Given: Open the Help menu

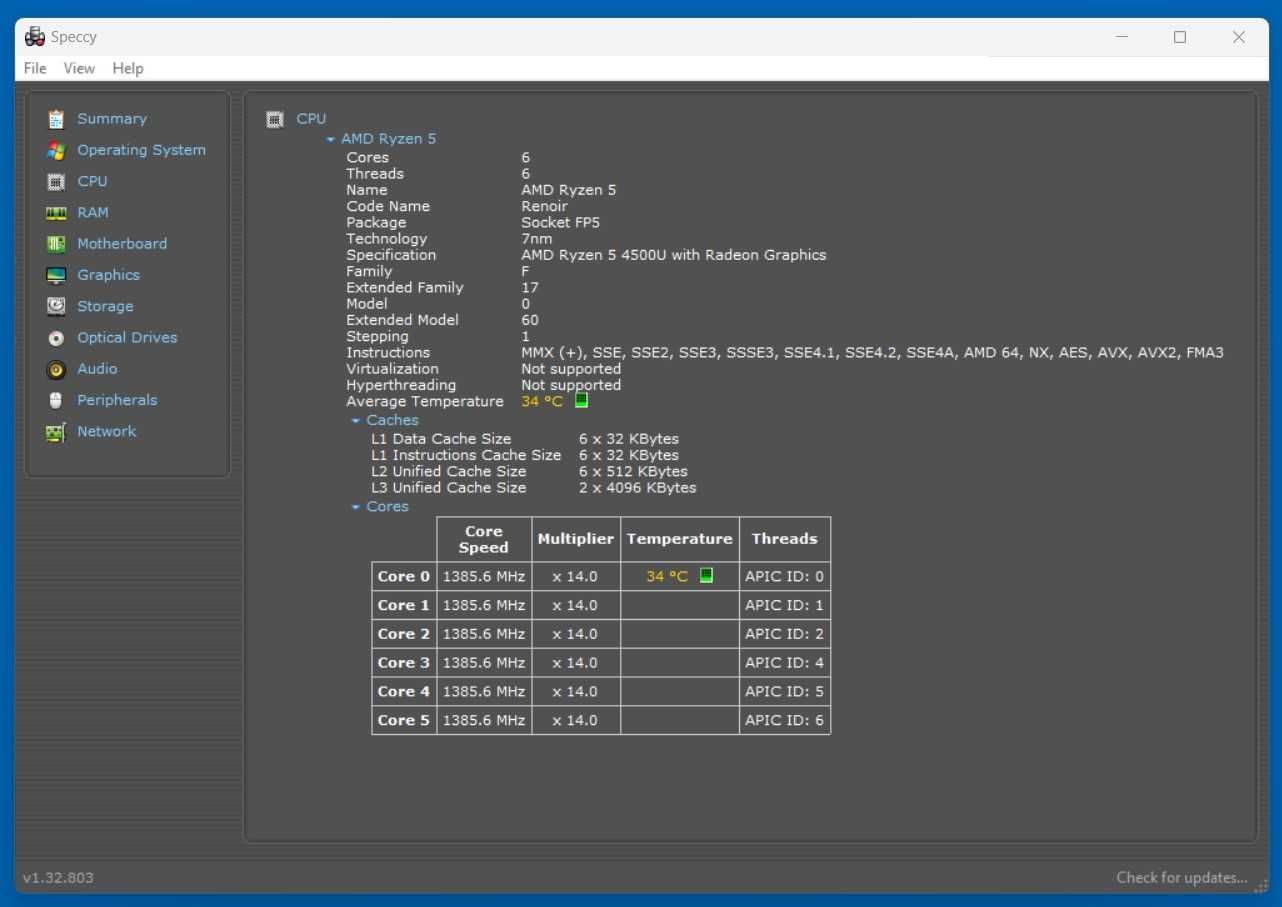Looking at the screenshot, I should point(128,68).
